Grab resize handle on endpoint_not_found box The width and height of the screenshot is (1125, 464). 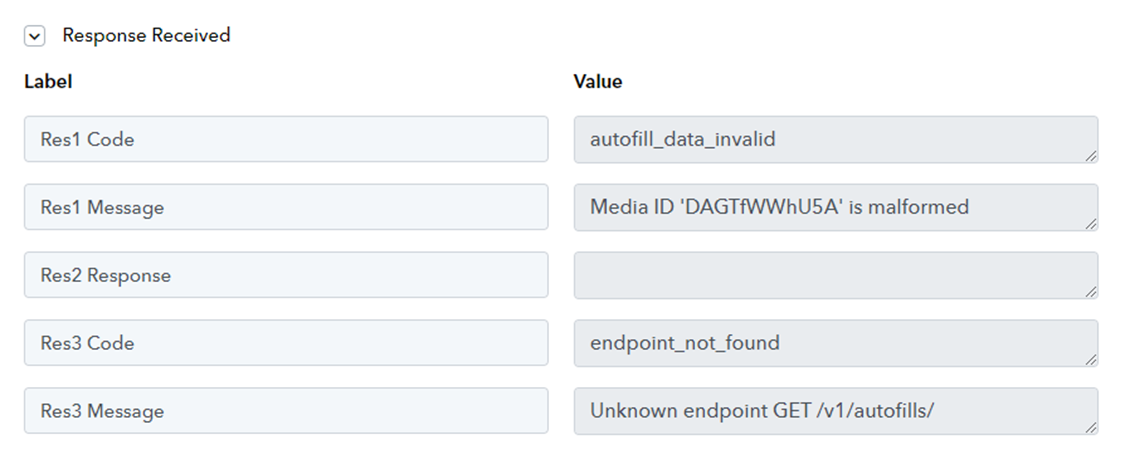click(x=1091, y=359)
